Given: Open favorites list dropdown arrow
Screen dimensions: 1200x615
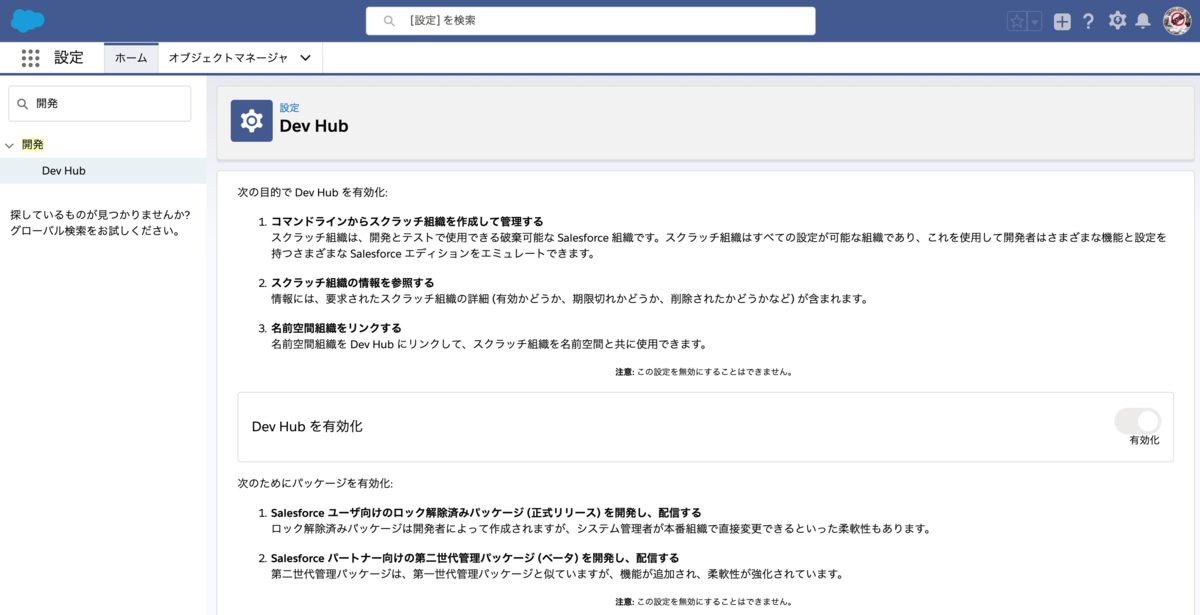Looking at the screenshot, I should pos(1035,21).
